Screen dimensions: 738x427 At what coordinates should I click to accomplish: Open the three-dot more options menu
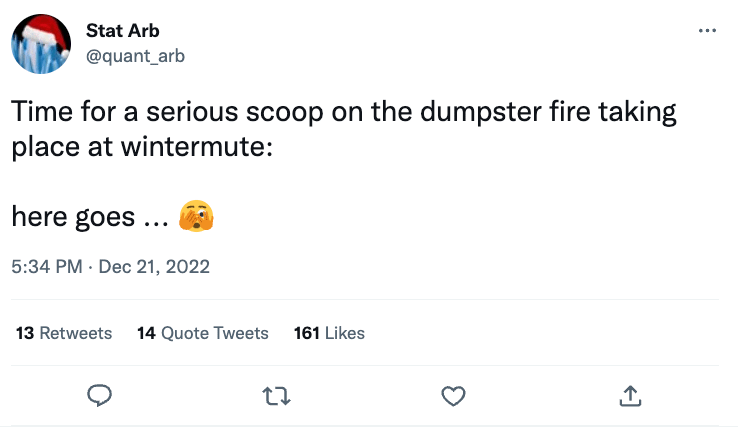point(707,30)
